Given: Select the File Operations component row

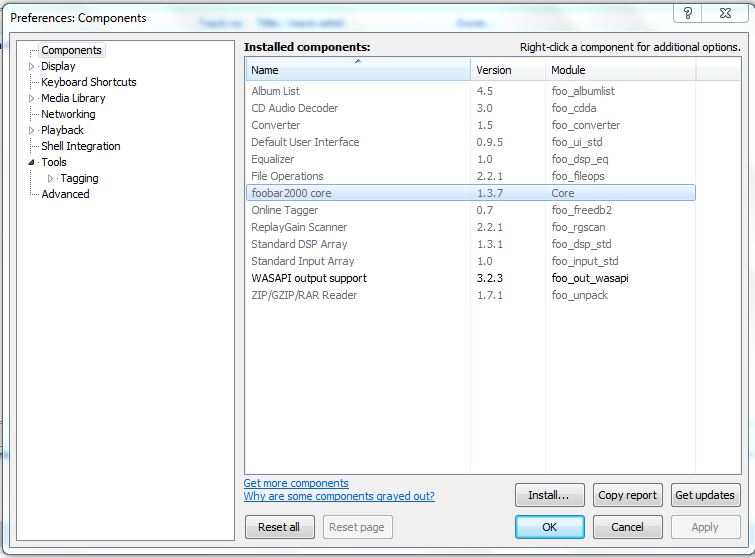Looking at the screenshot, I should point(470,176).
